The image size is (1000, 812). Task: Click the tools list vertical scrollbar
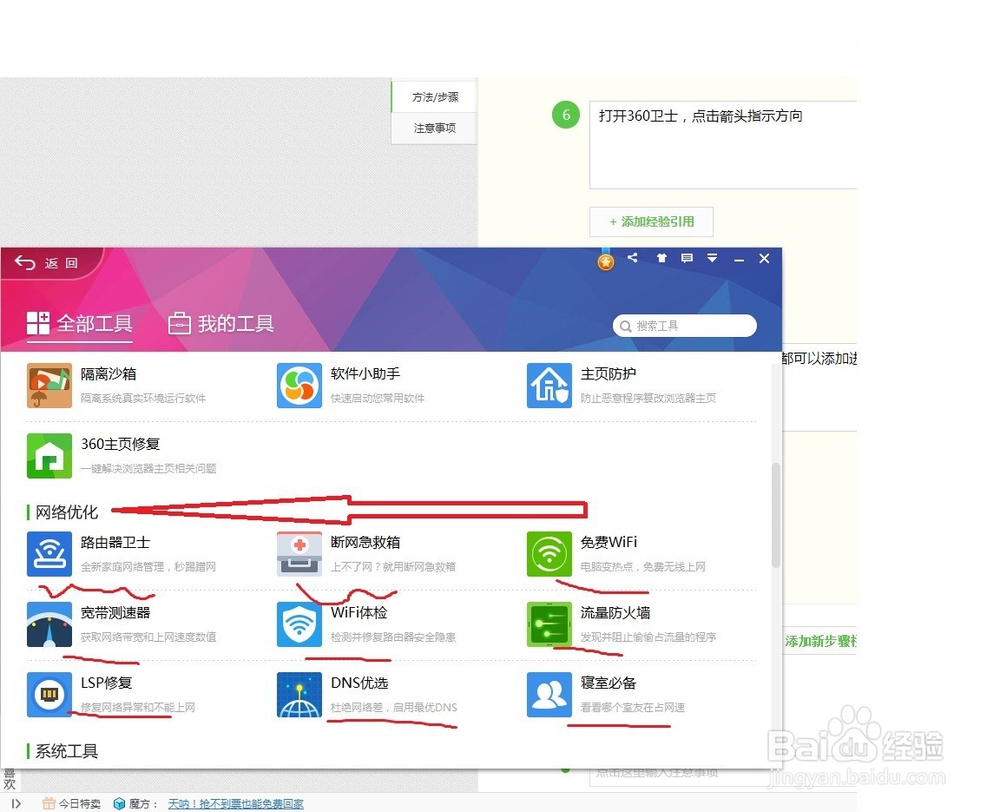[776, 515]
